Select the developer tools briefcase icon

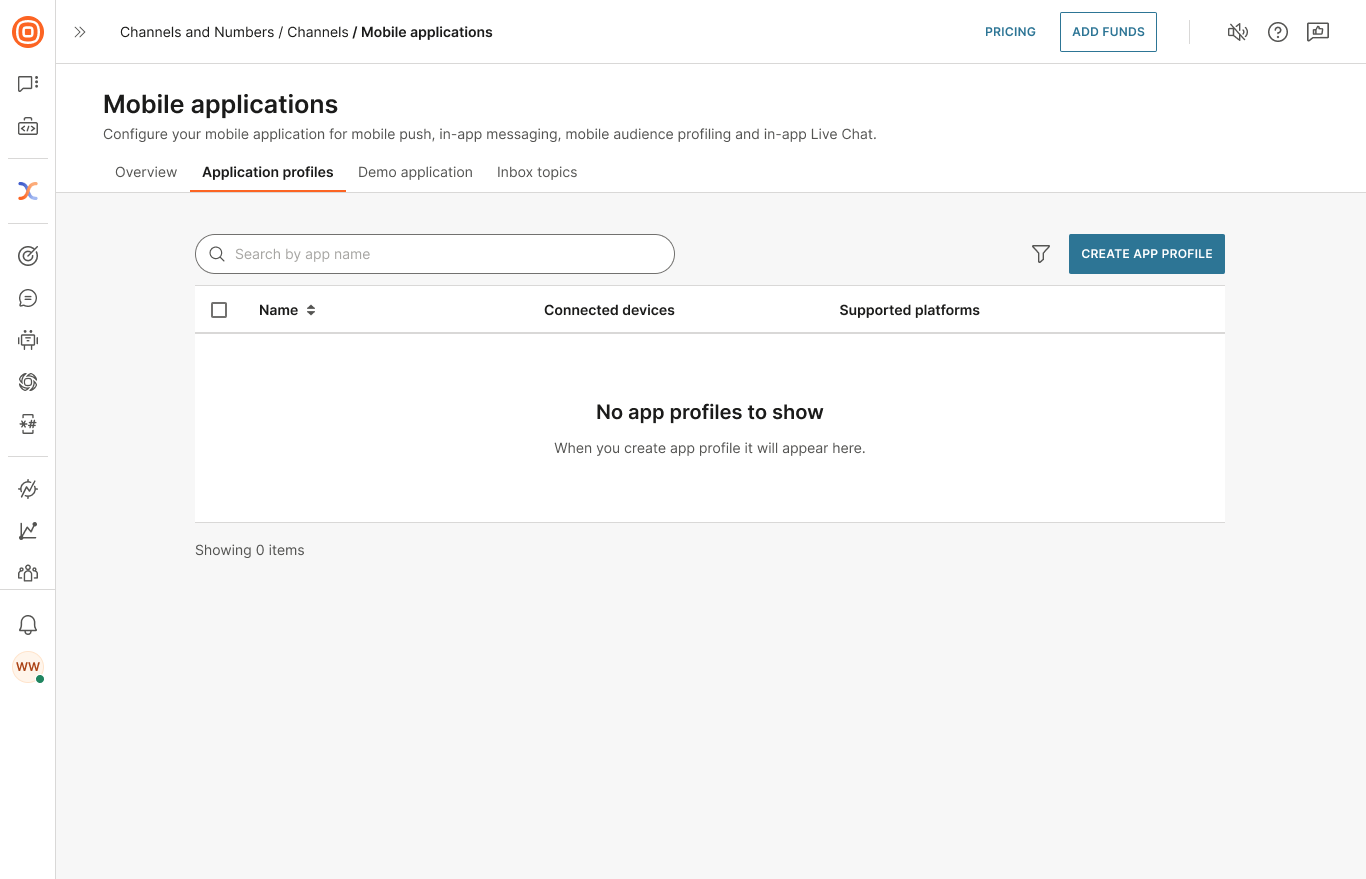(x=28, y=126)
